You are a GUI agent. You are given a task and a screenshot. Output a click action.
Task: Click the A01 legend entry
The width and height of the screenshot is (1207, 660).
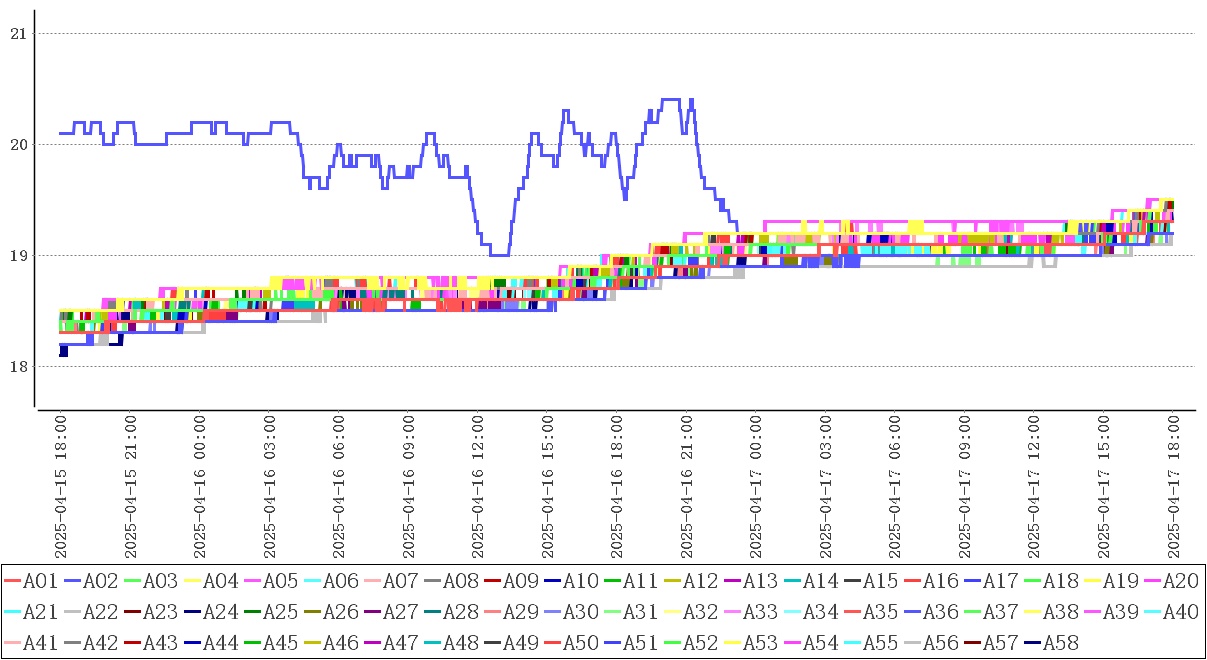pyautogui.click(x=40, y=580)
